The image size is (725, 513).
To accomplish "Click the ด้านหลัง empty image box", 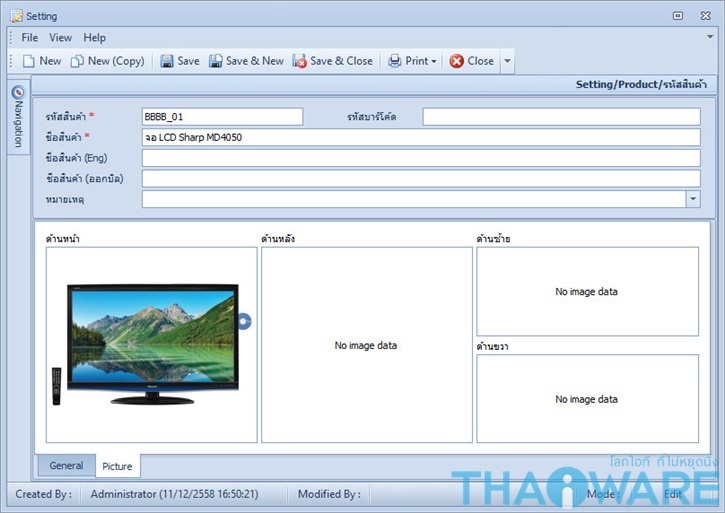I will (367, 345).
